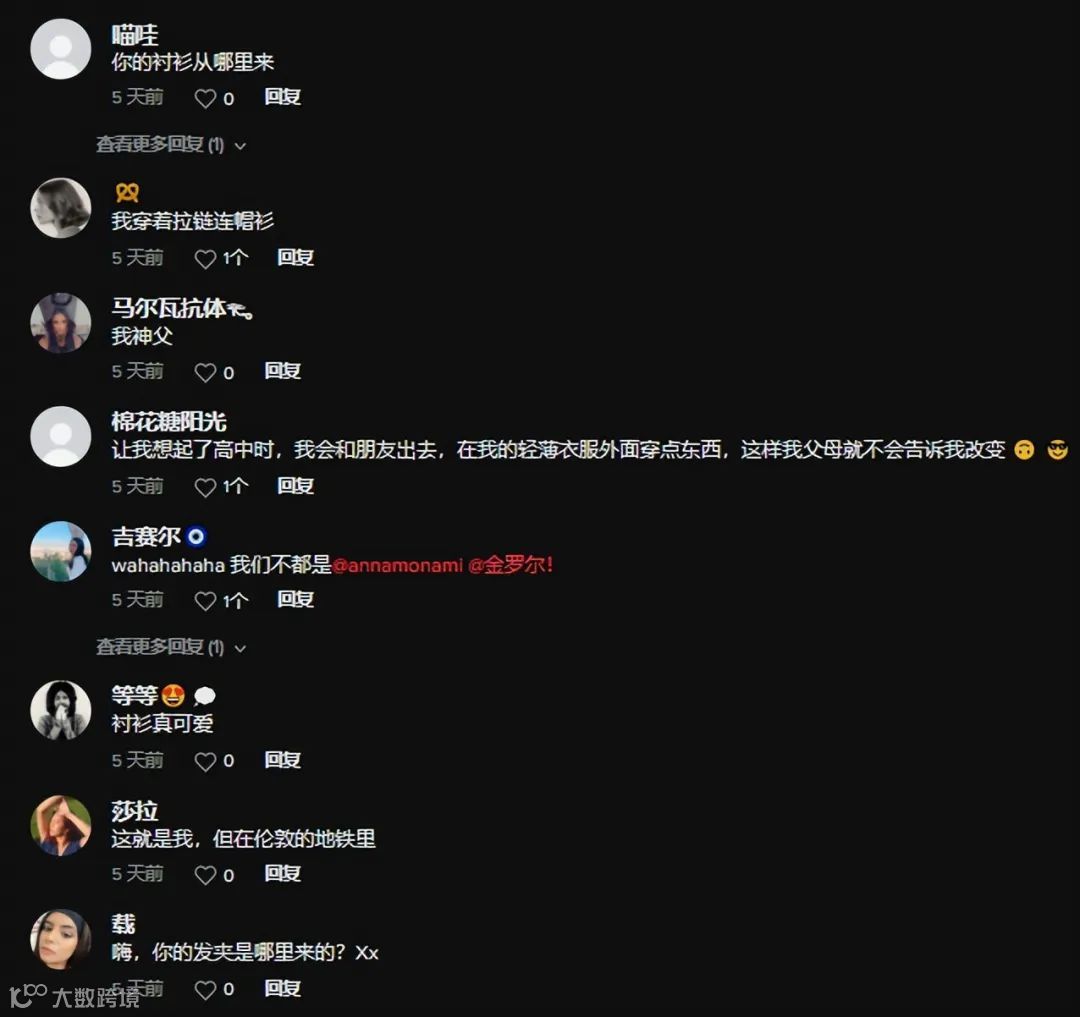Image resolution: width=1080 pixels, height=1017 pixels.
Task: Like 喵哇's comment with the heart icon
Action: coord(205,98)
